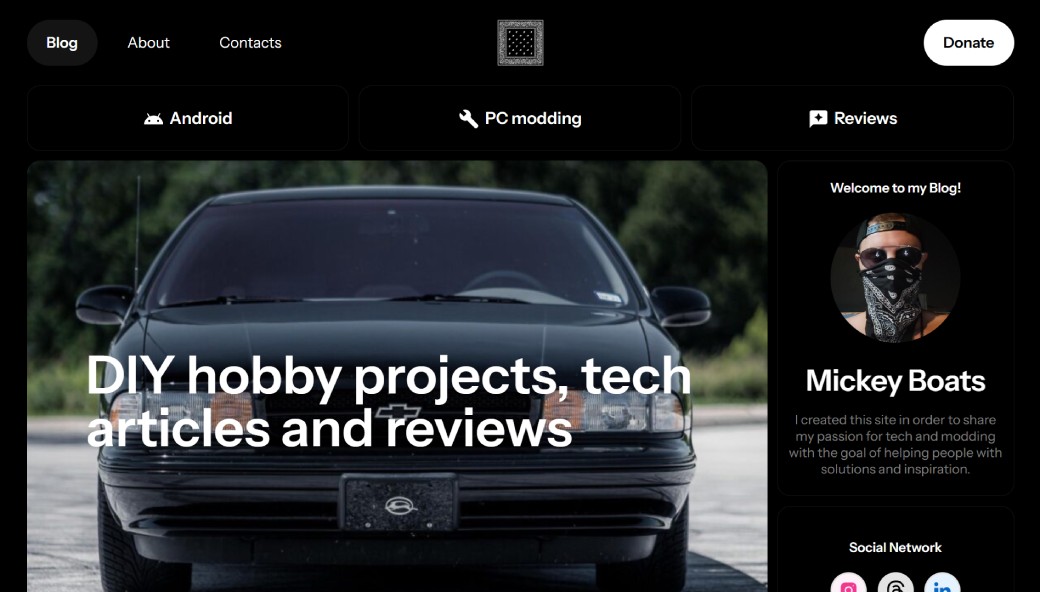1040x592 pixels.
Task: Go to the About page
Action: coord(149,42)
